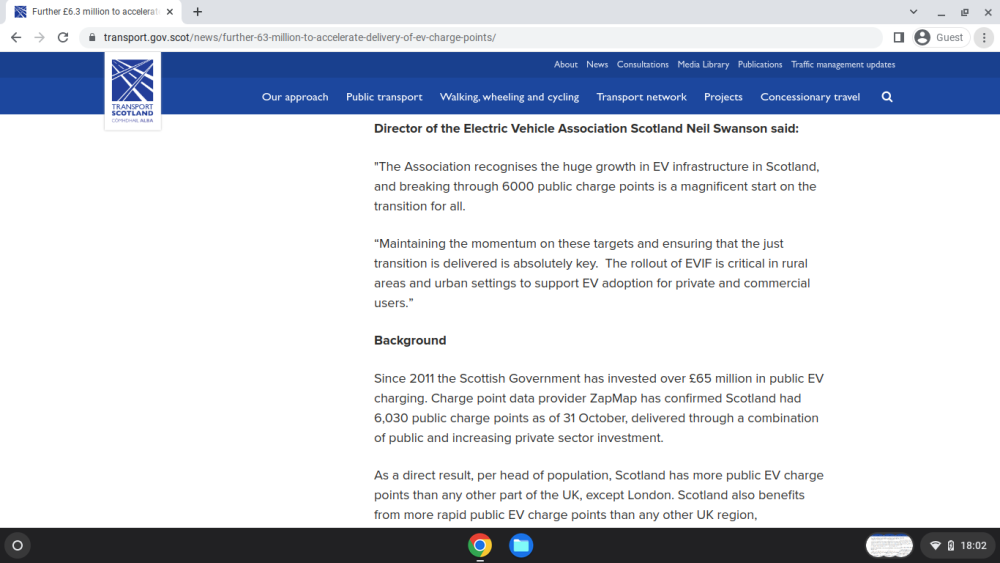
Task: Open the 'Our approach' menu
Action: [295, 97]
